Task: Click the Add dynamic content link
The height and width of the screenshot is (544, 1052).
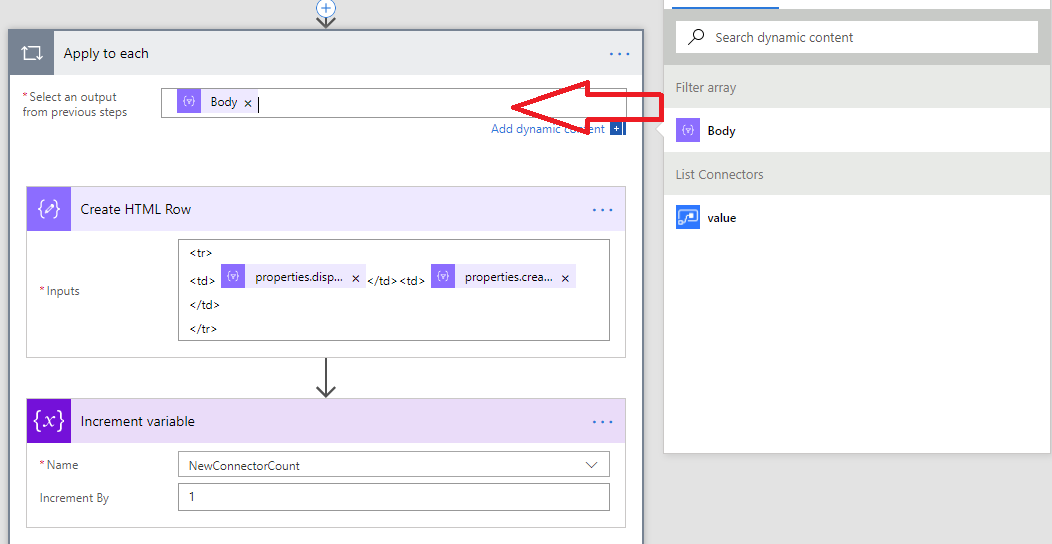Action: (x=547, y=129)
